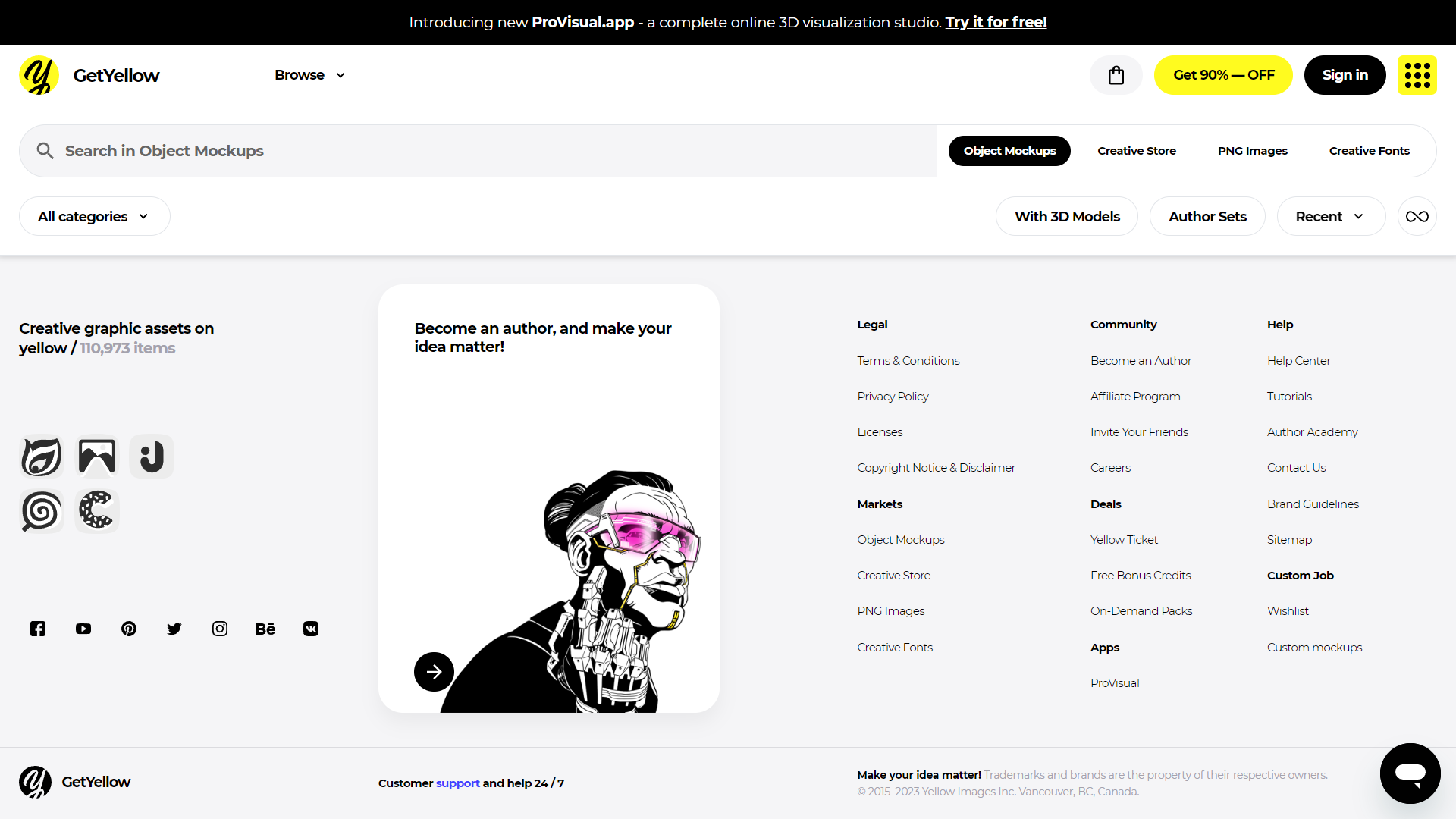Open the Try it for free link
This screenshot has height=819, width=1456.
coord(996,22)
